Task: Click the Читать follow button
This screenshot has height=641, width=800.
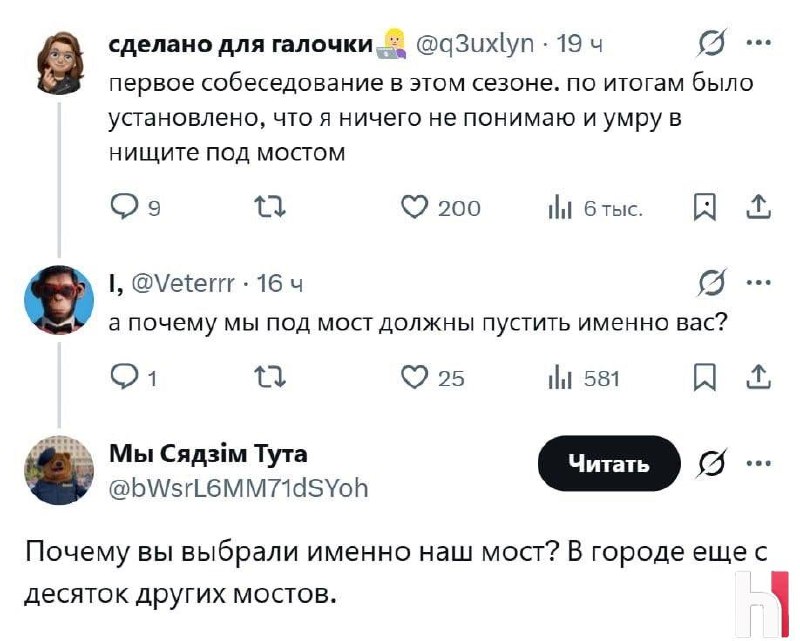Action: [609, 463]
